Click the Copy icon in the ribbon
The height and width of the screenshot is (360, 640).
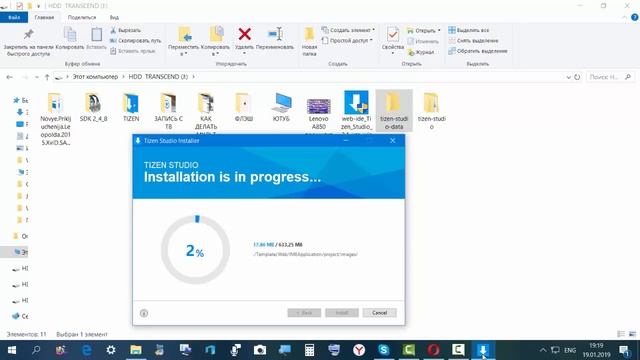click(70, 35)
